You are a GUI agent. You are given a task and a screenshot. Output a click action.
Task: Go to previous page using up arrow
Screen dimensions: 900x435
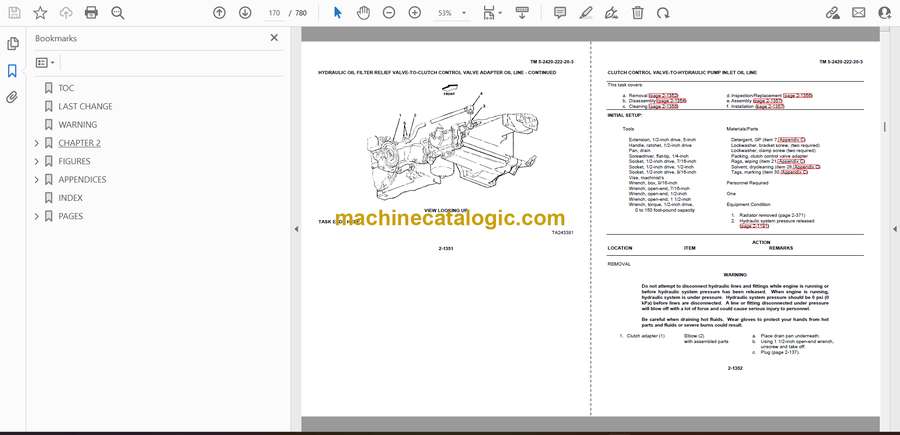[x=220, y=13]
